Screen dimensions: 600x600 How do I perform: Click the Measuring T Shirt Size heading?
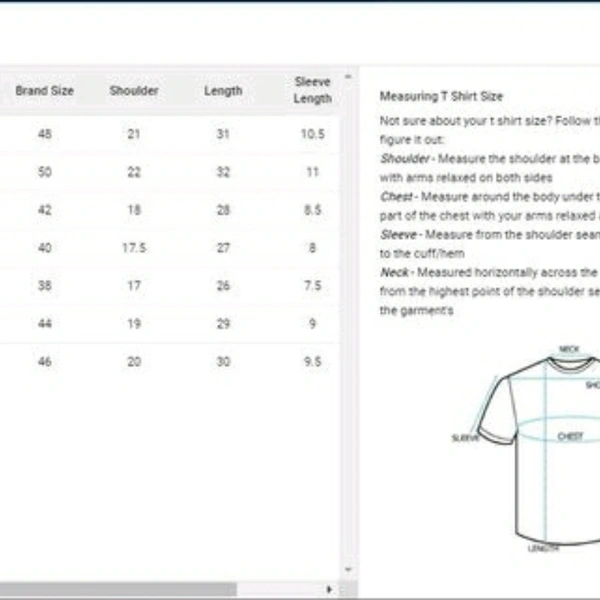tap(441, 96)
